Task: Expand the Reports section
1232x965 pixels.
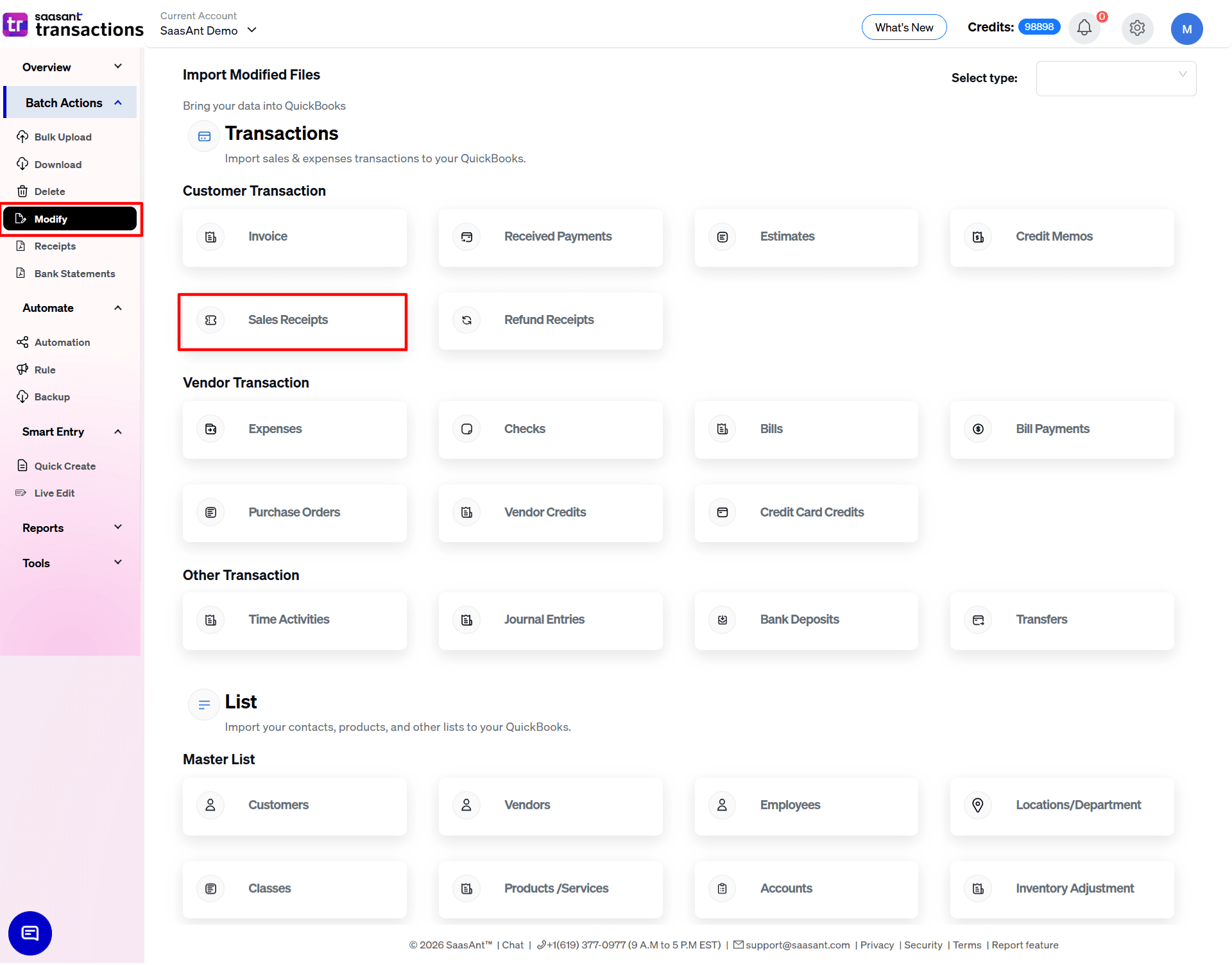Action: click(x=118, y=527)
